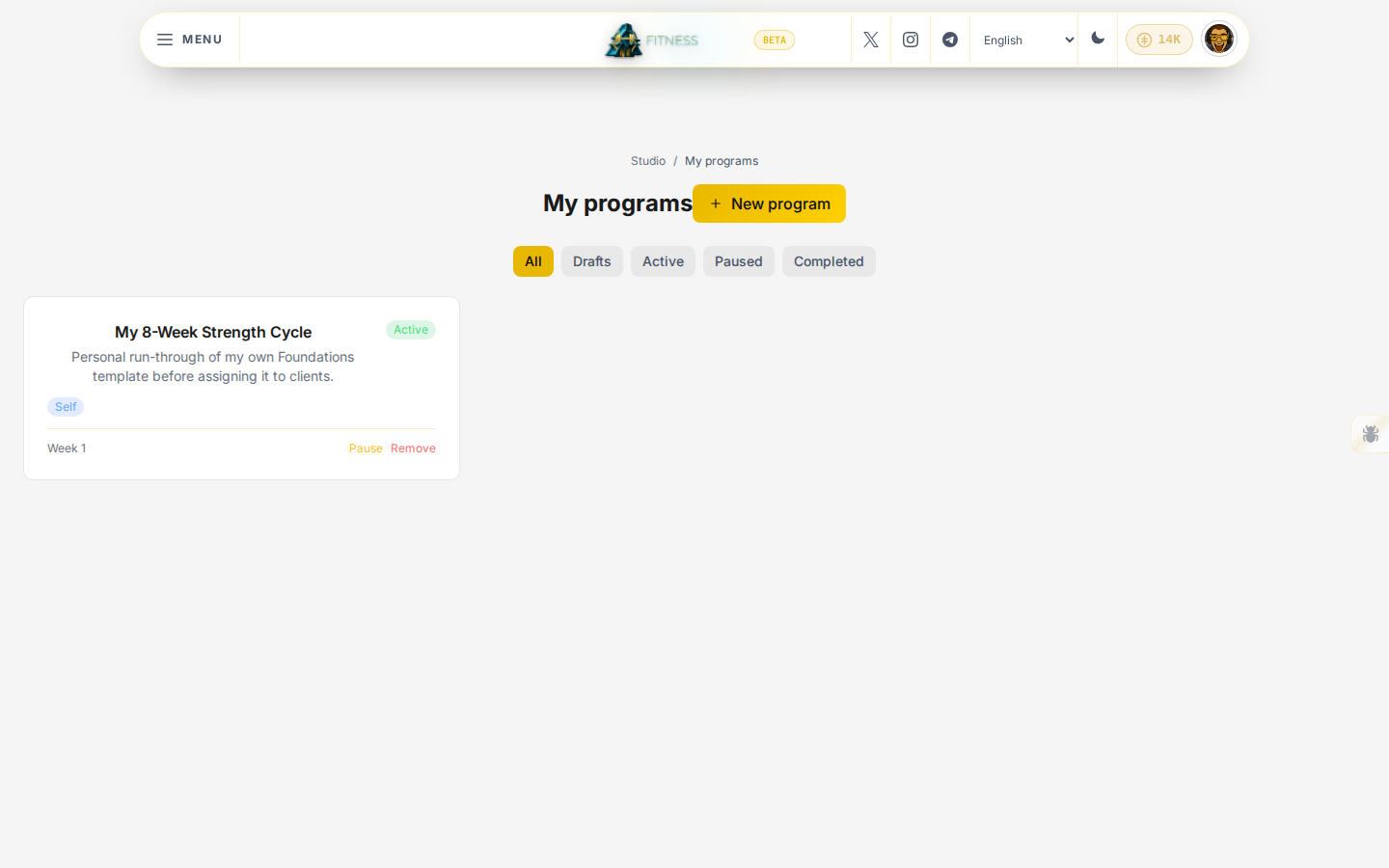This screenshot has width=1389, height=868.
Task: Click the Active status badge on card
Action: (411, 330)
